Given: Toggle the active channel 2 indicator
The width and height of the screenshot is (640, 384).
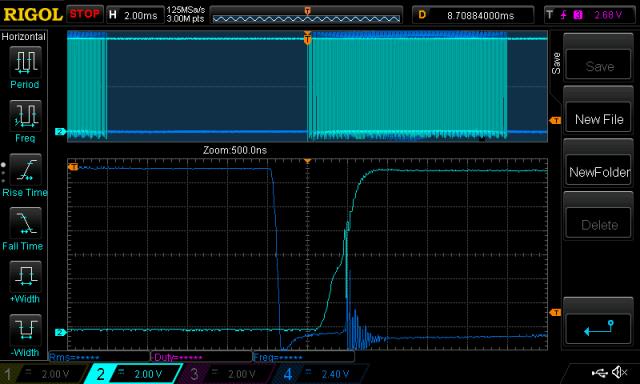Looking at the screenshot, I should click(x=134, y=374).
